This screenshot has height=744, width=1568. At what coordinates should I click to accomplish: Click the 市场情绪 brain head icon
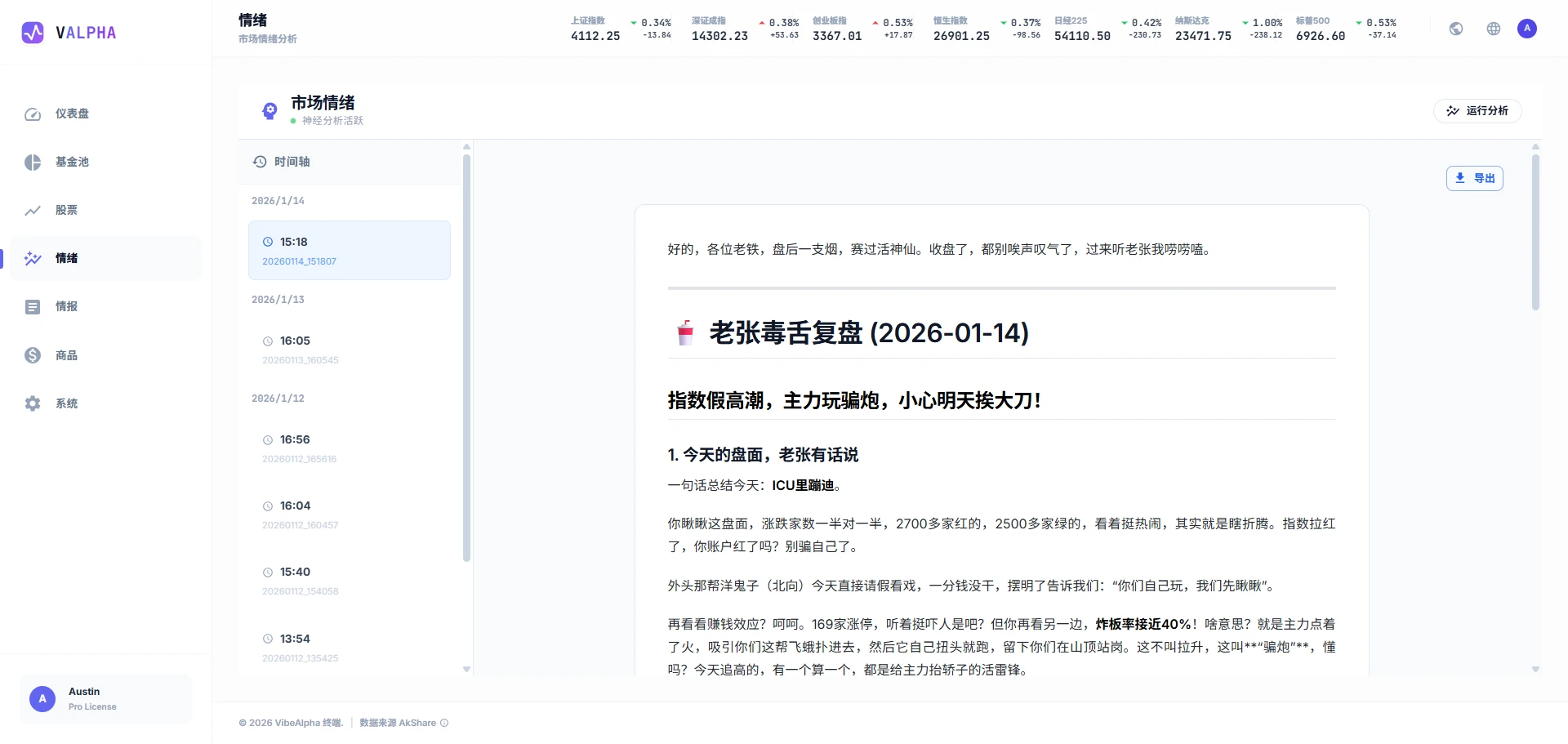(x=269, y=111)
